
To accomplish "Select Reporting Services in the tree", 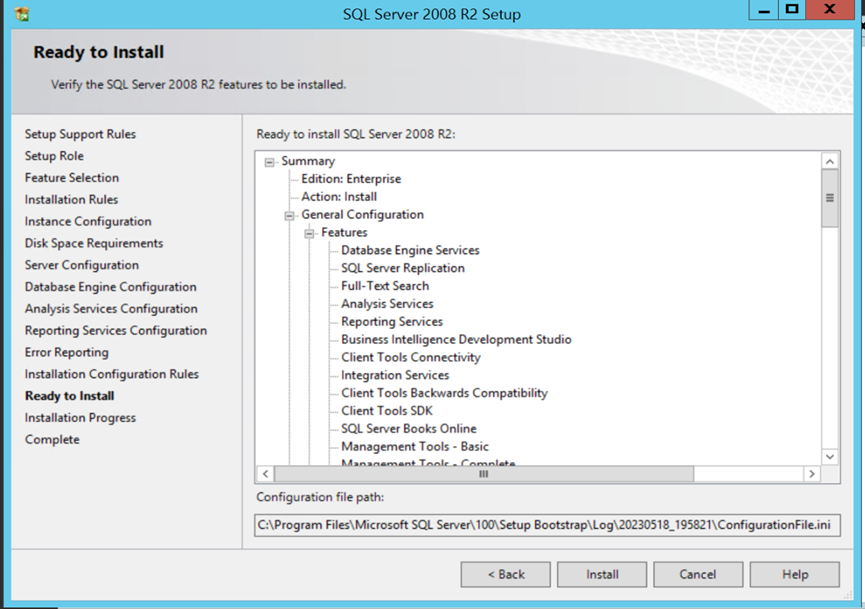I will pyautogui.click(x=392, y=322).
